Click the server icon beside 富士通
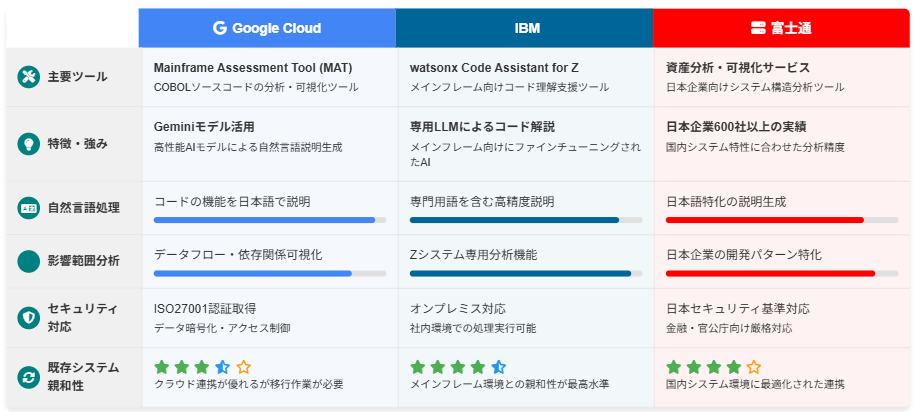 (758, 28)
